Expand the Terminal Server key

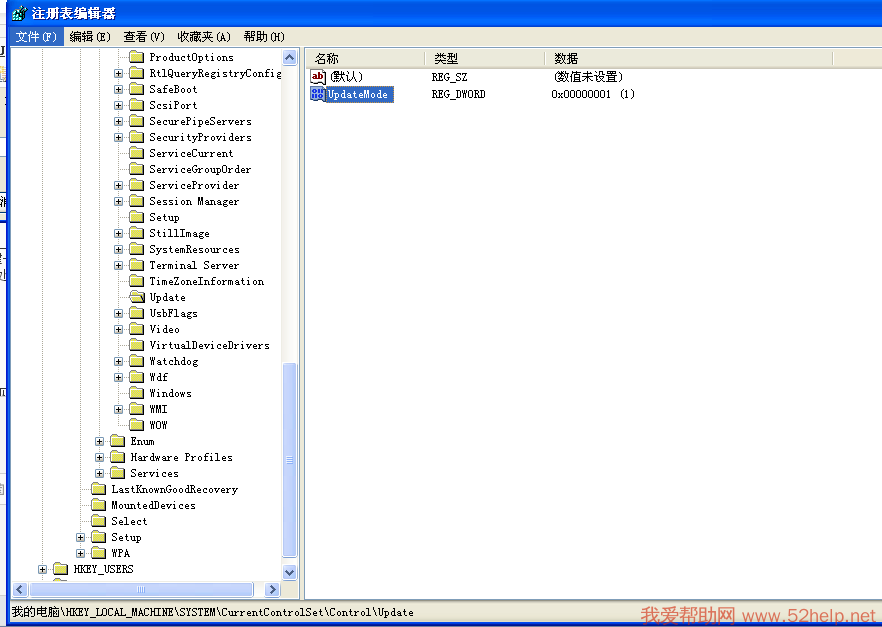click(x=119, y=265)
